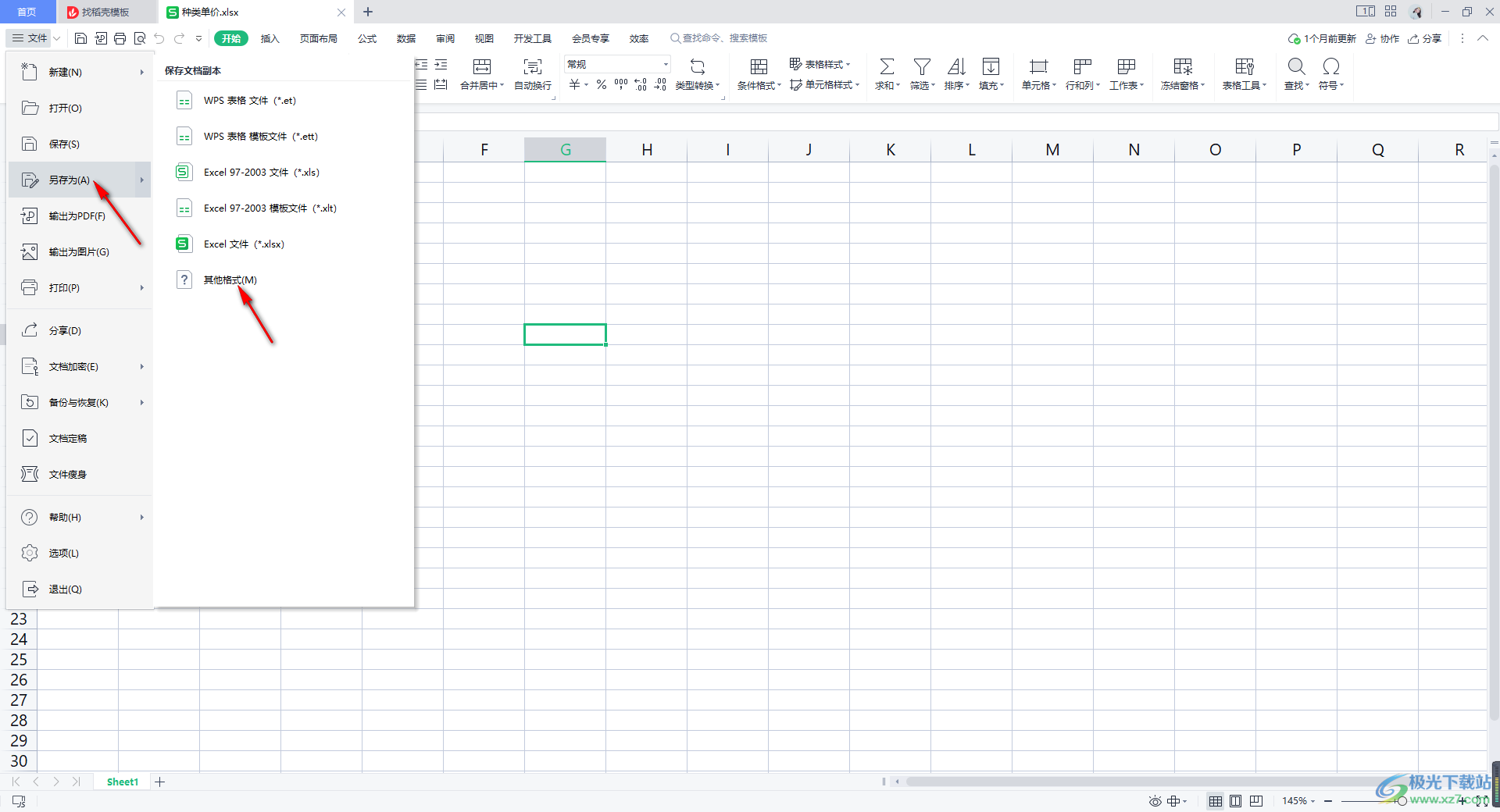Choose Export to Image in File menu
This screenshot has height=812, width=1500.
pyautogui.click(x=79, y=251)
